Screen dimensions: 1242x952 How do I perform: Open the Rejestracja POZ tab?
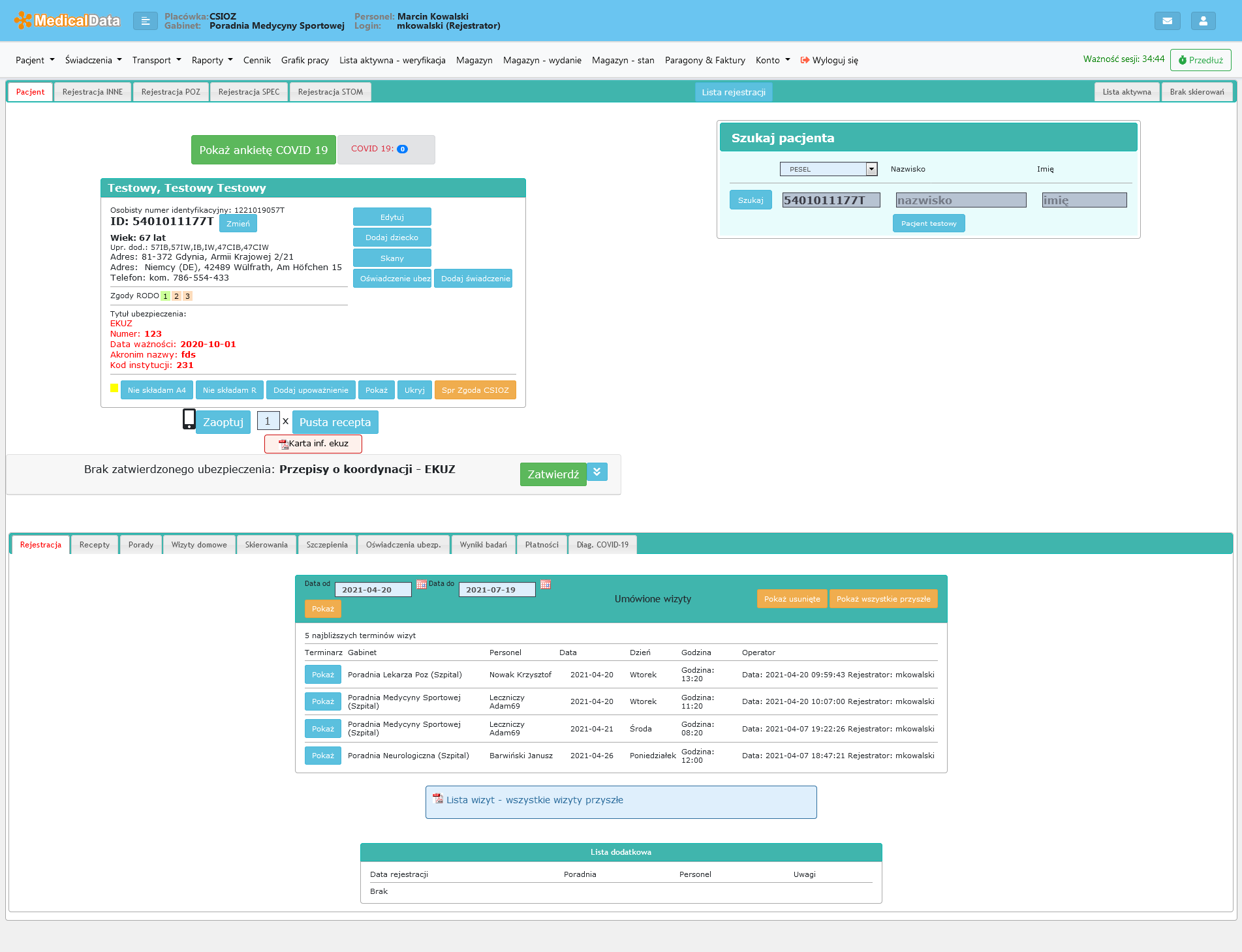pos(170,92)
